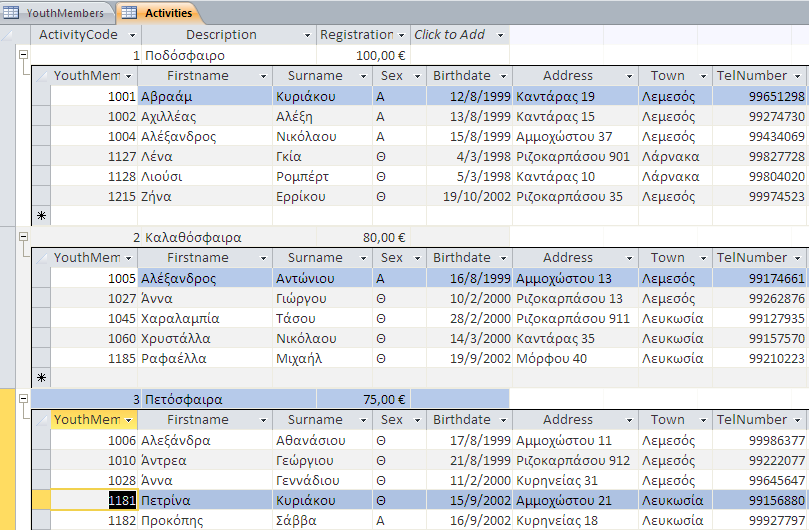
Task: Select row selector for member 1181
Action: click(41, 500)
